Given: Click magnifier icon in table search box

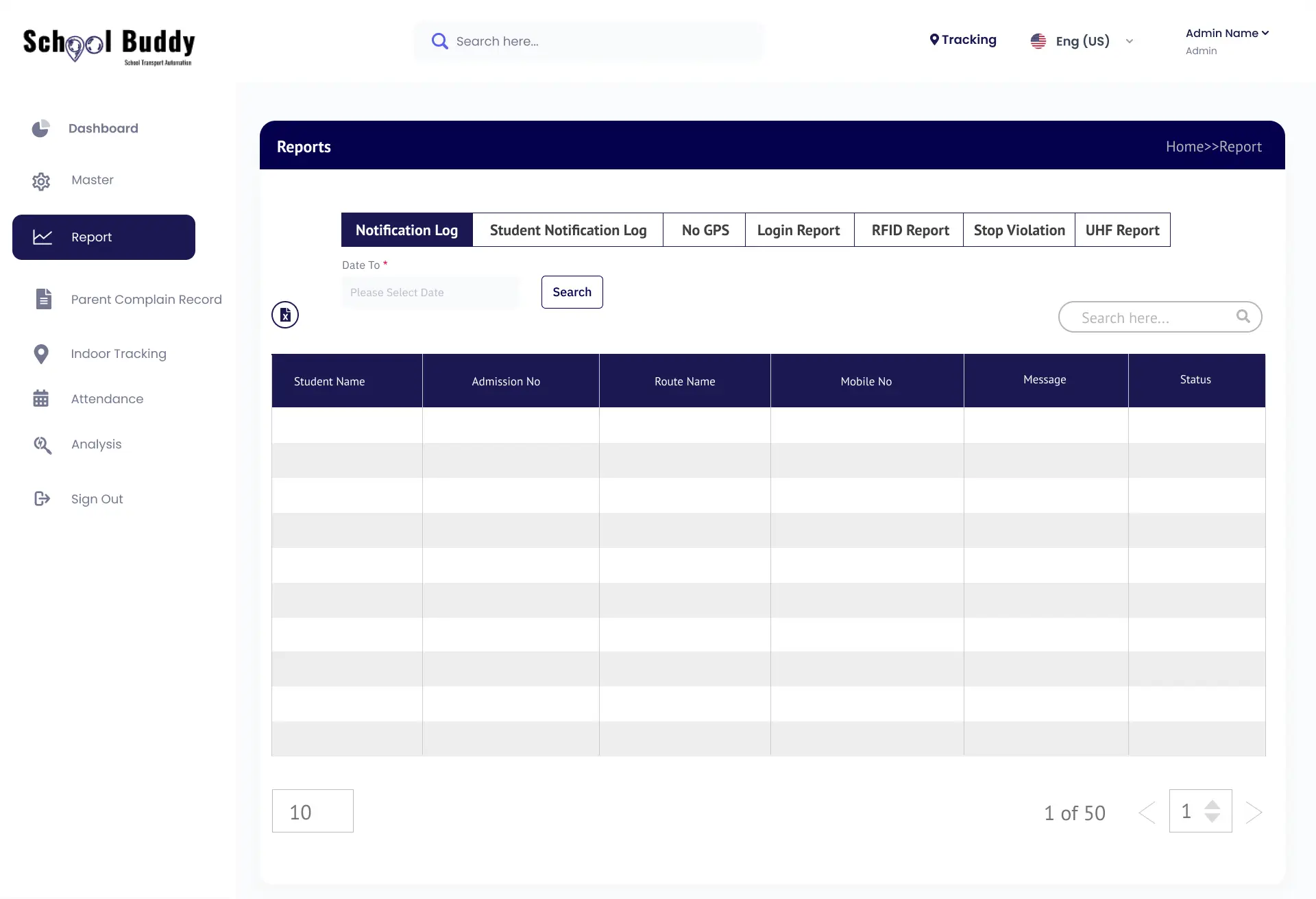Looking at the screenshot, I should 1243,316.
